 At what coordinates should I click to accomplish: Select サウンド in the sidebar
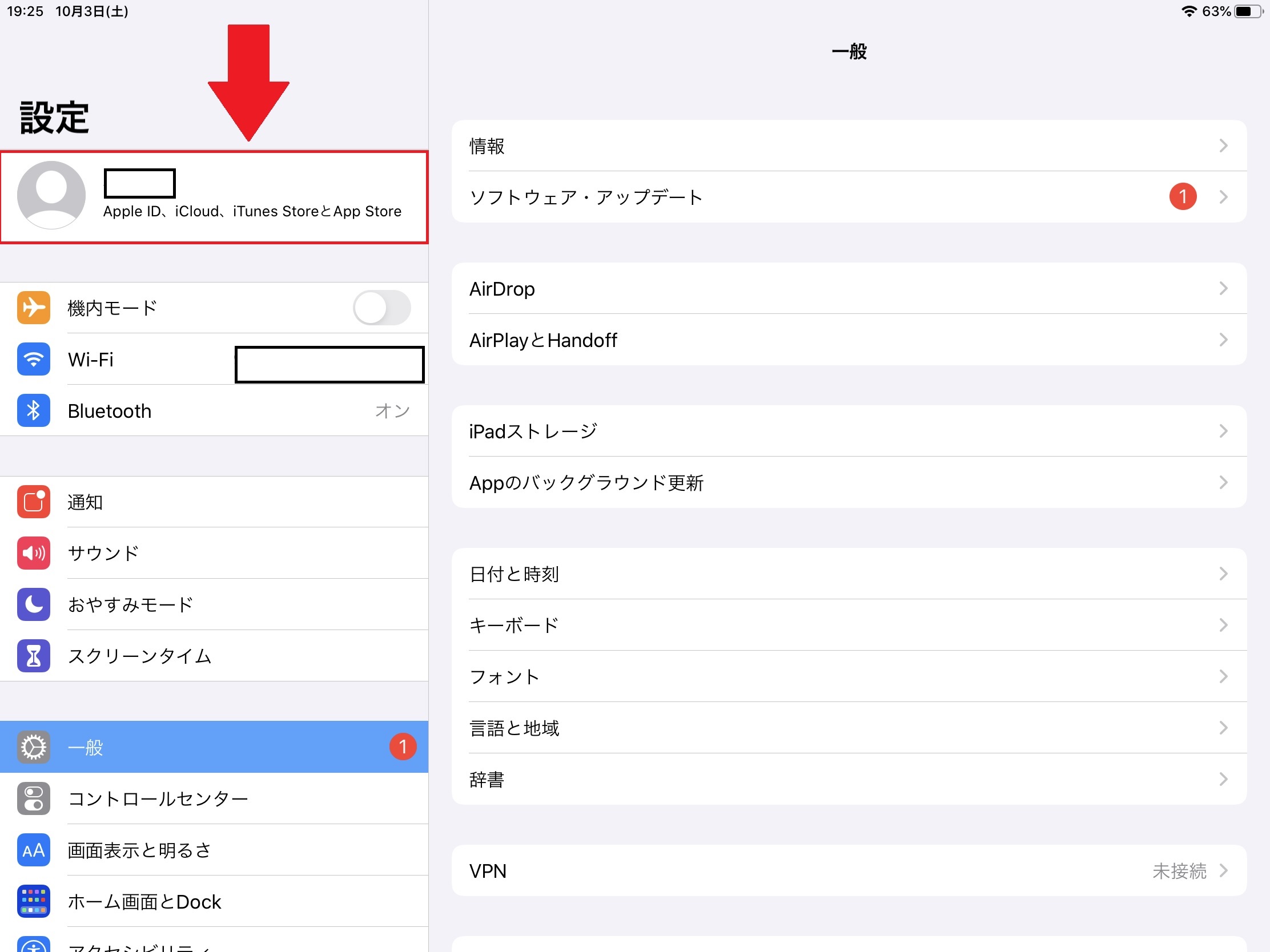tap(214, 553)
